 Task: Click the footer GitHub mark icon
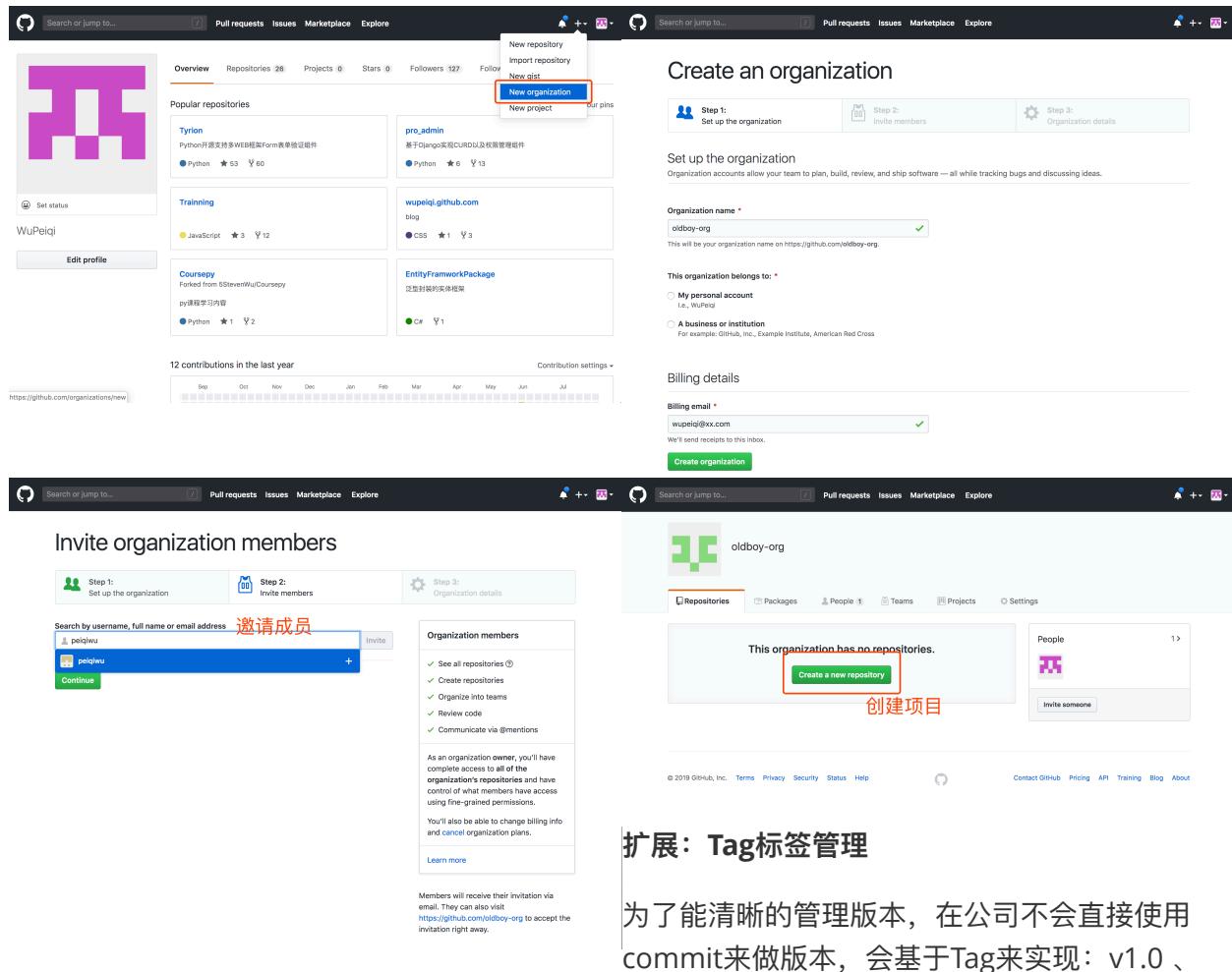point(941,779)
